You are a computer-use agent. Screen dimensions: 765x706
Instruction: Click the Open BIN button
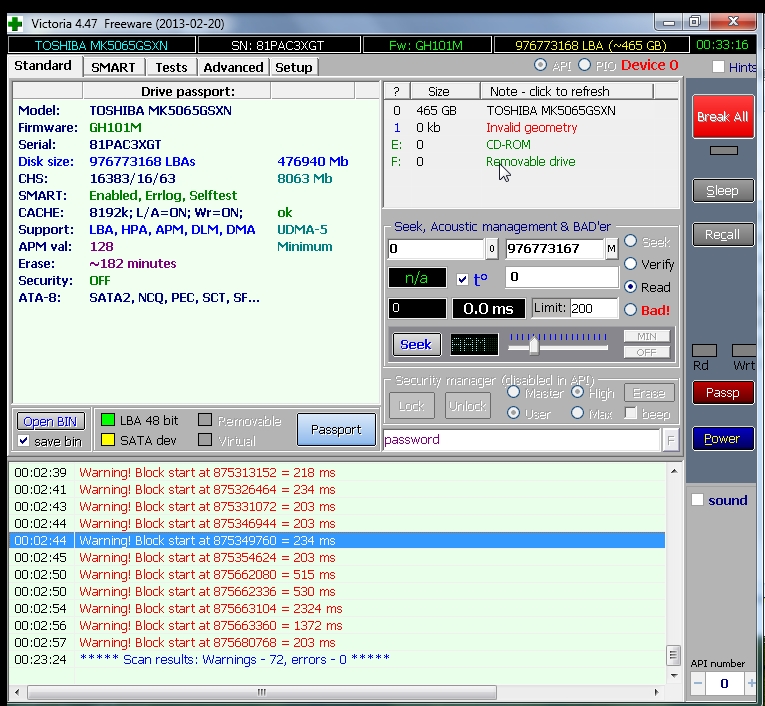pos(50,422)
